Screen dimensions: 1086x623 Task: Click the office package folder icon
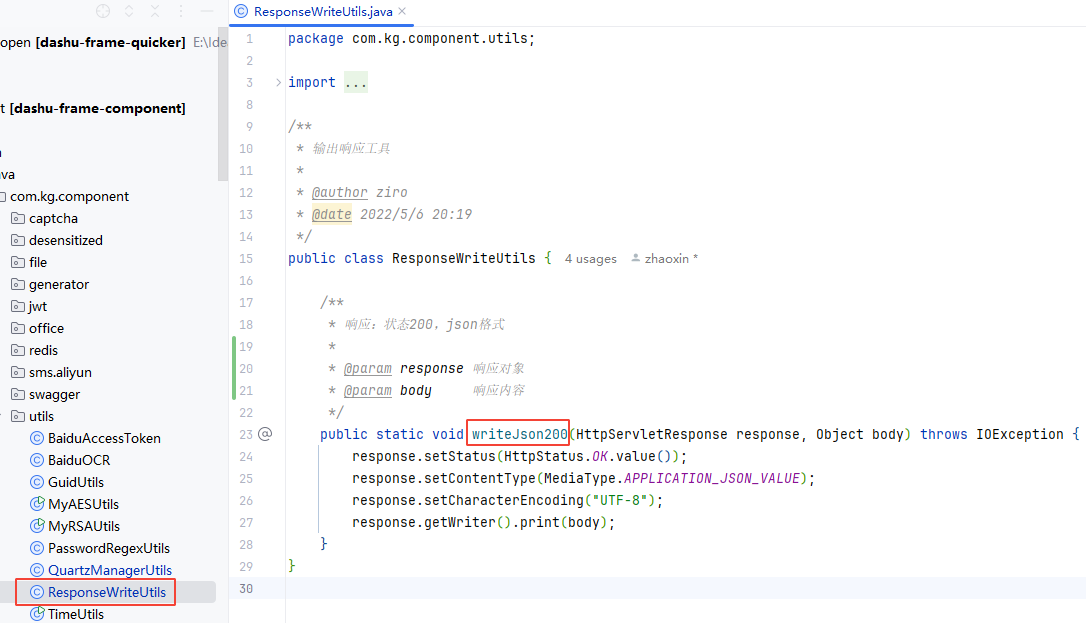pyautogui.click(x=18, y=328)
